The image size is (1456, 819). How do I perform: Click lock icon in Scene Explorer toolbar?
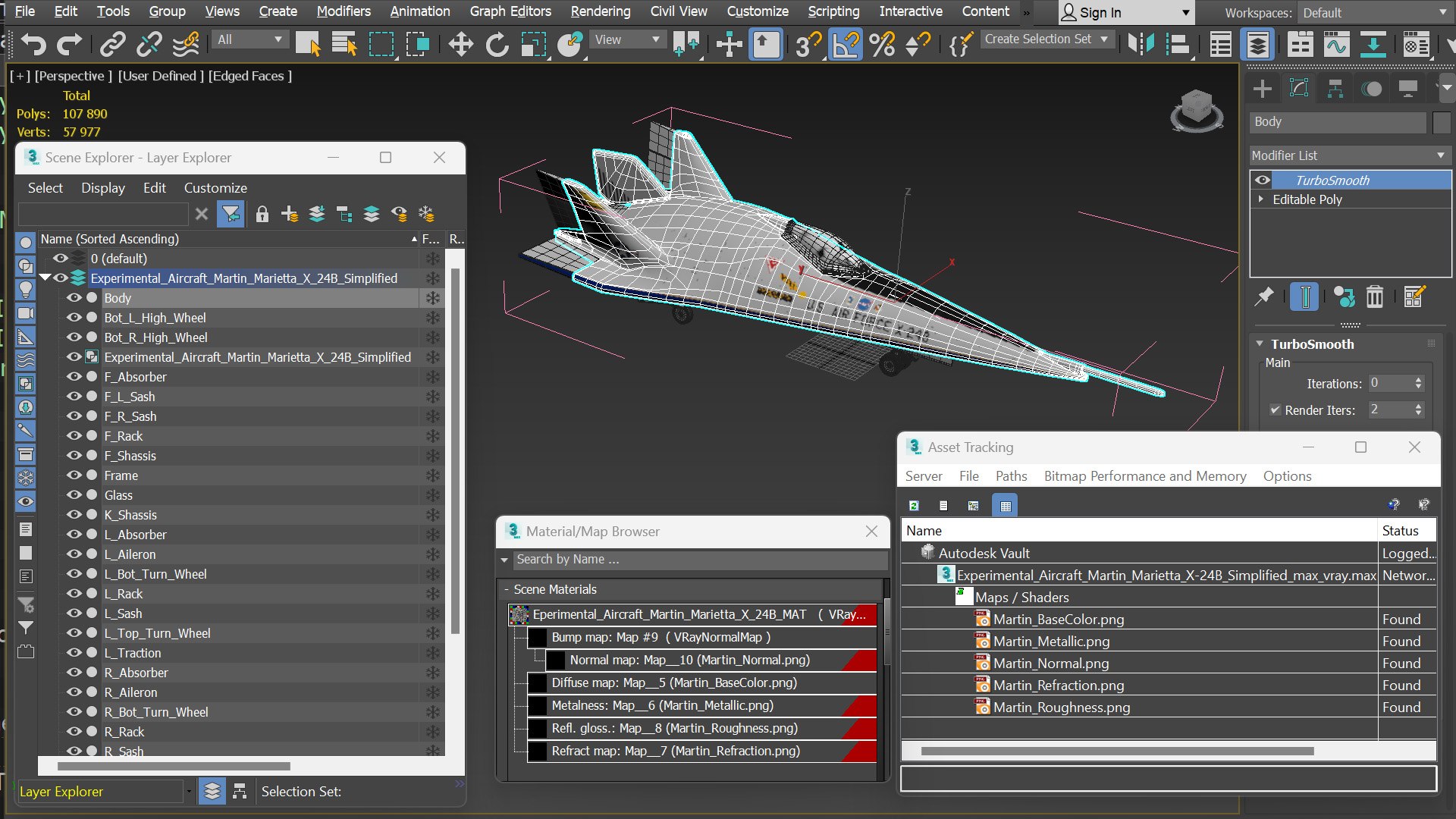(x=262, y=215)
